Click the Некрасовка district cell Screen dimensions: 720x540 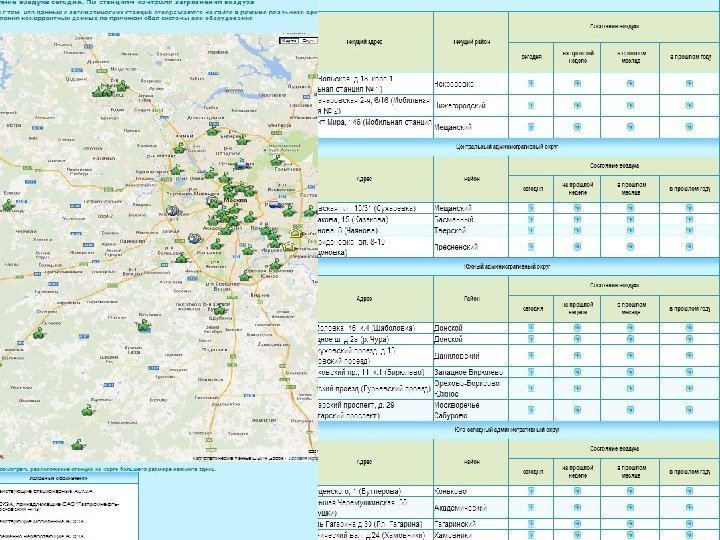click(471, 84)
